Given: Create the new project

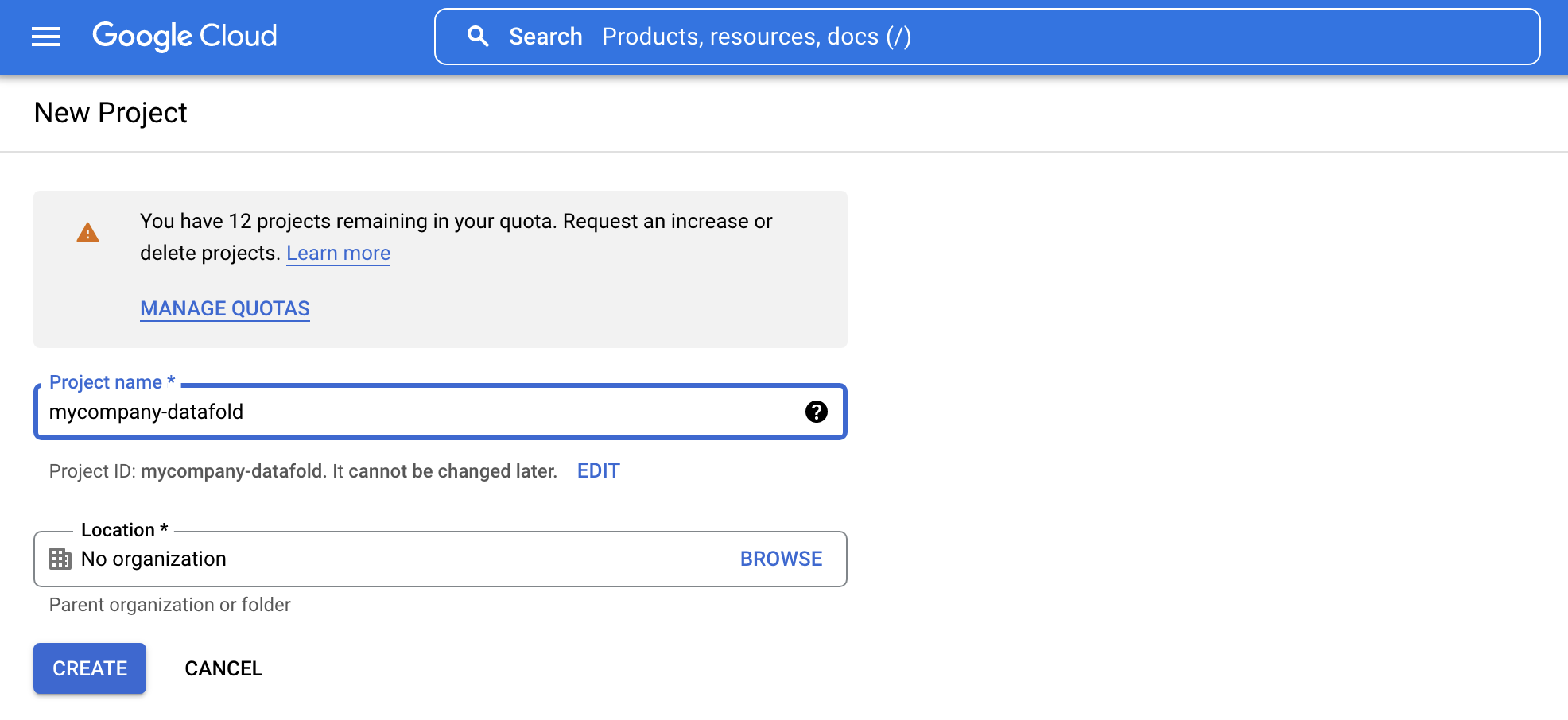Looking at the screenshot, I should [90, 668].
